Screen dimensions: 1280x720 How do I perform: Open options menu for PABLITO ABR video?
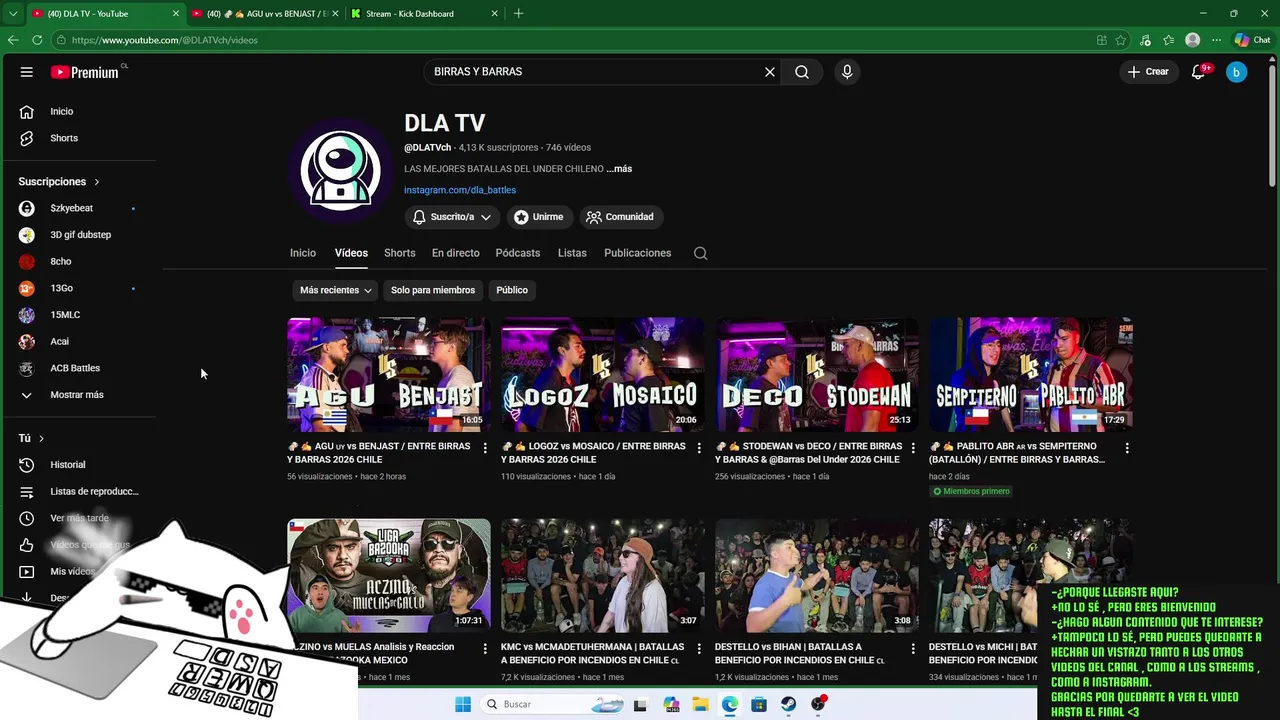(1127, 448)
